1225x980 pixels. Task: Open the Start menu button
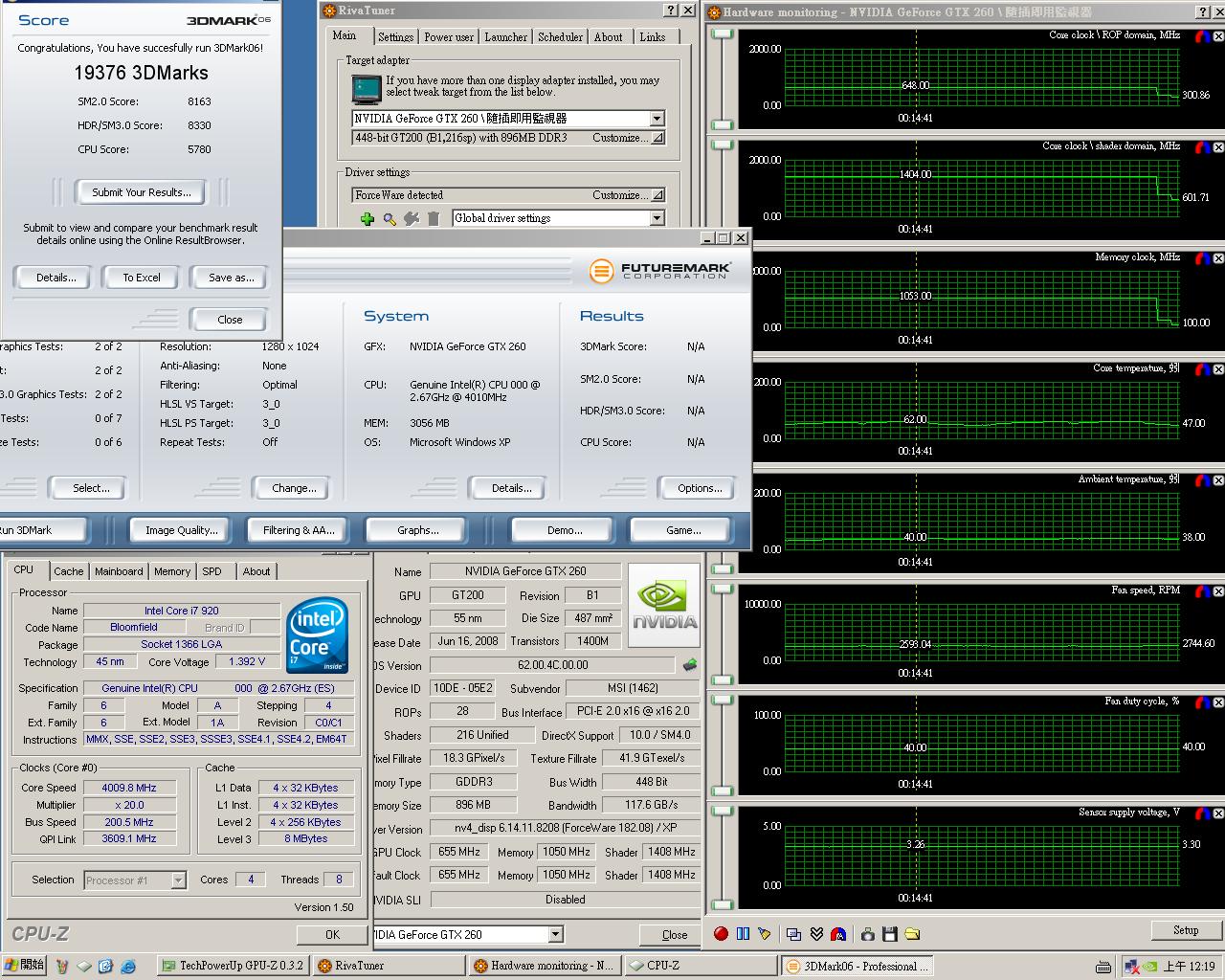click(24, 966)
